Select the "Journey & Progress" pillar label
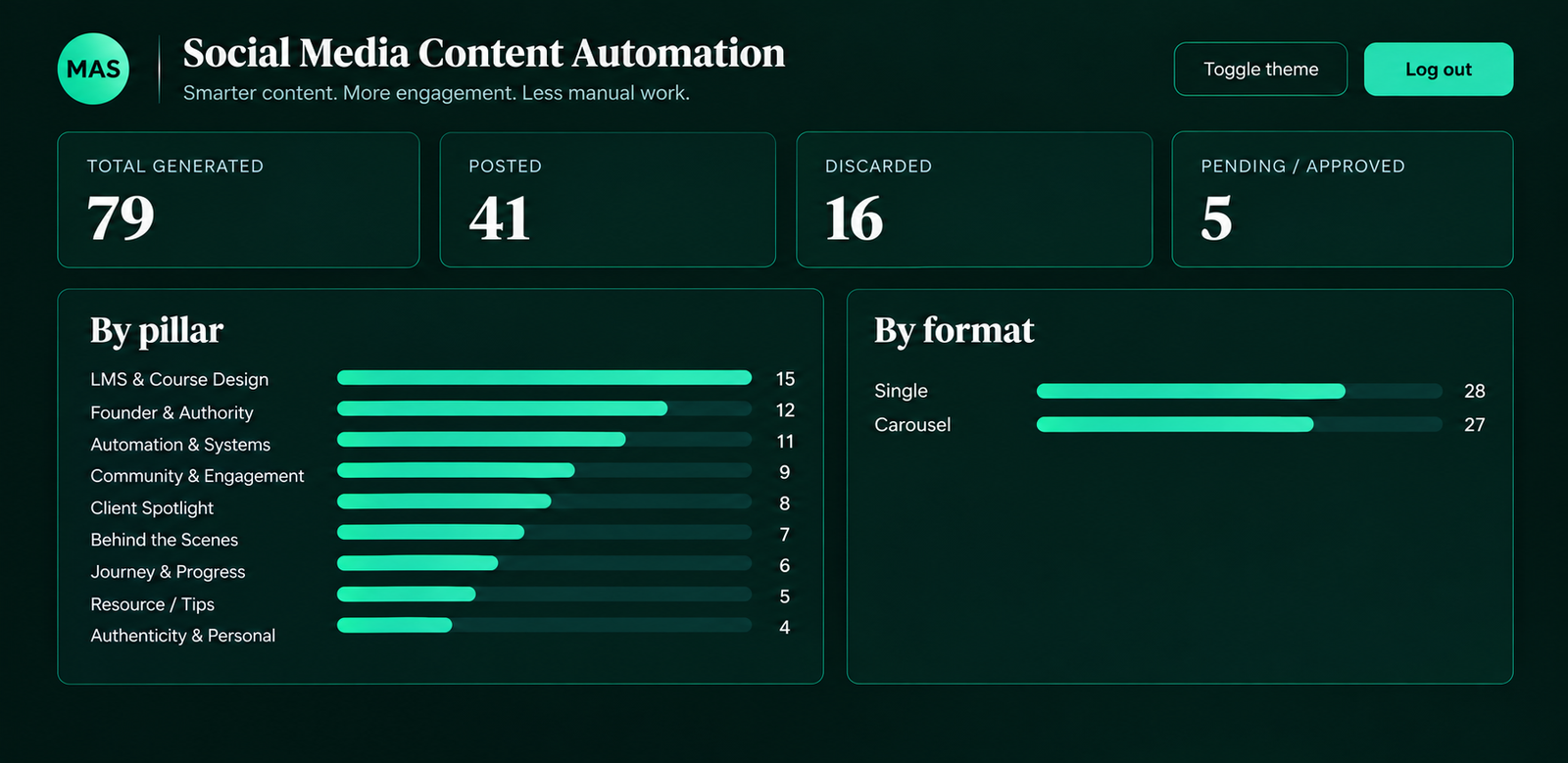The height and width of the screenshot is (763, 1568). click(168, 572)
